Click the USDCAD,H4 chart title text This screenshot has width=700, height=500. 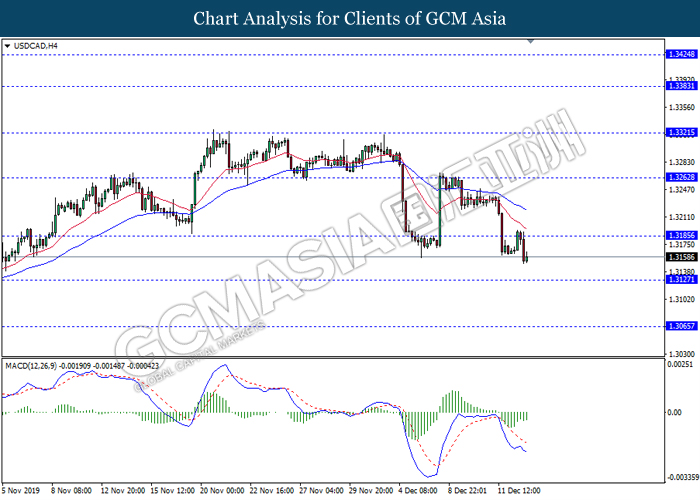pos(36,46)
